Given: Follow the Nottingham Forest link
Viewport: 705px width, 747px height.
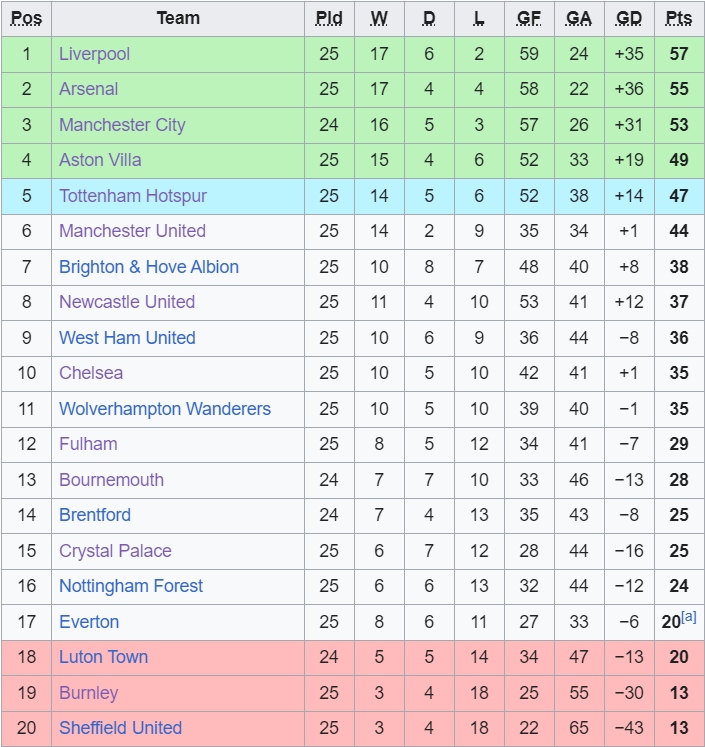Looking at the screenshot, I should [x=131, y=586].
